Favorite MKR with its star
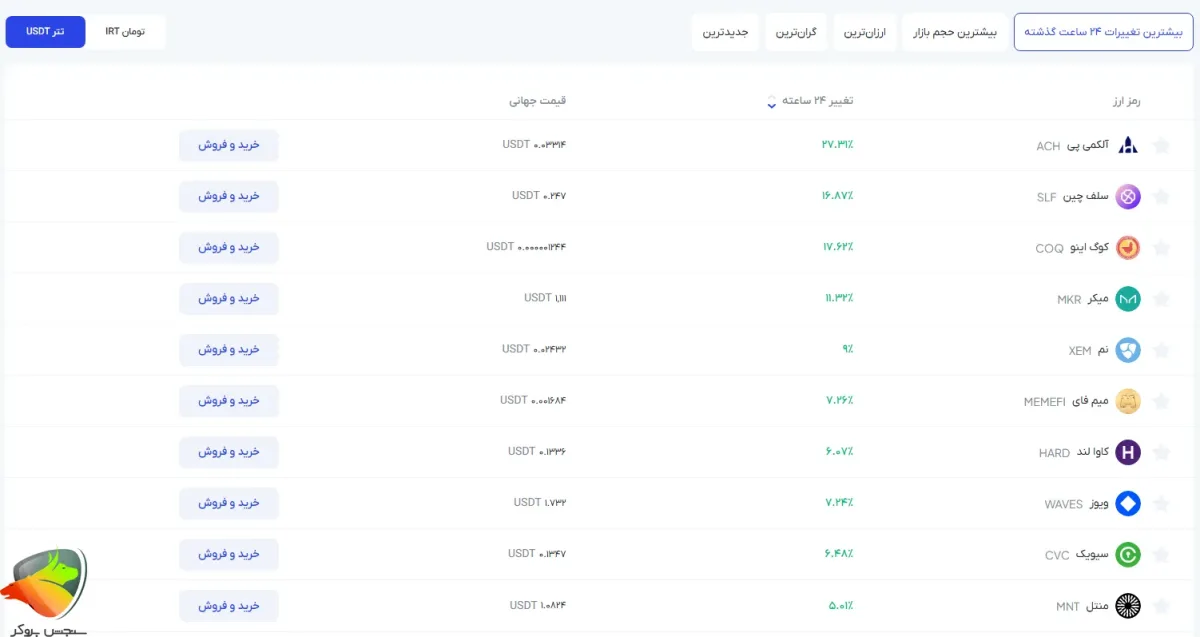Screen dimensions: 1200x637 tap(1161, 298)
